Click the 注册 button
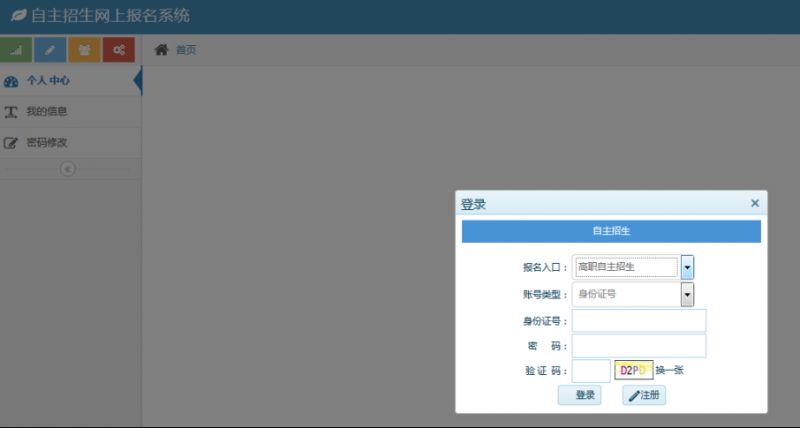The height and width of the screenshot is (428, 800). (644, 395)
